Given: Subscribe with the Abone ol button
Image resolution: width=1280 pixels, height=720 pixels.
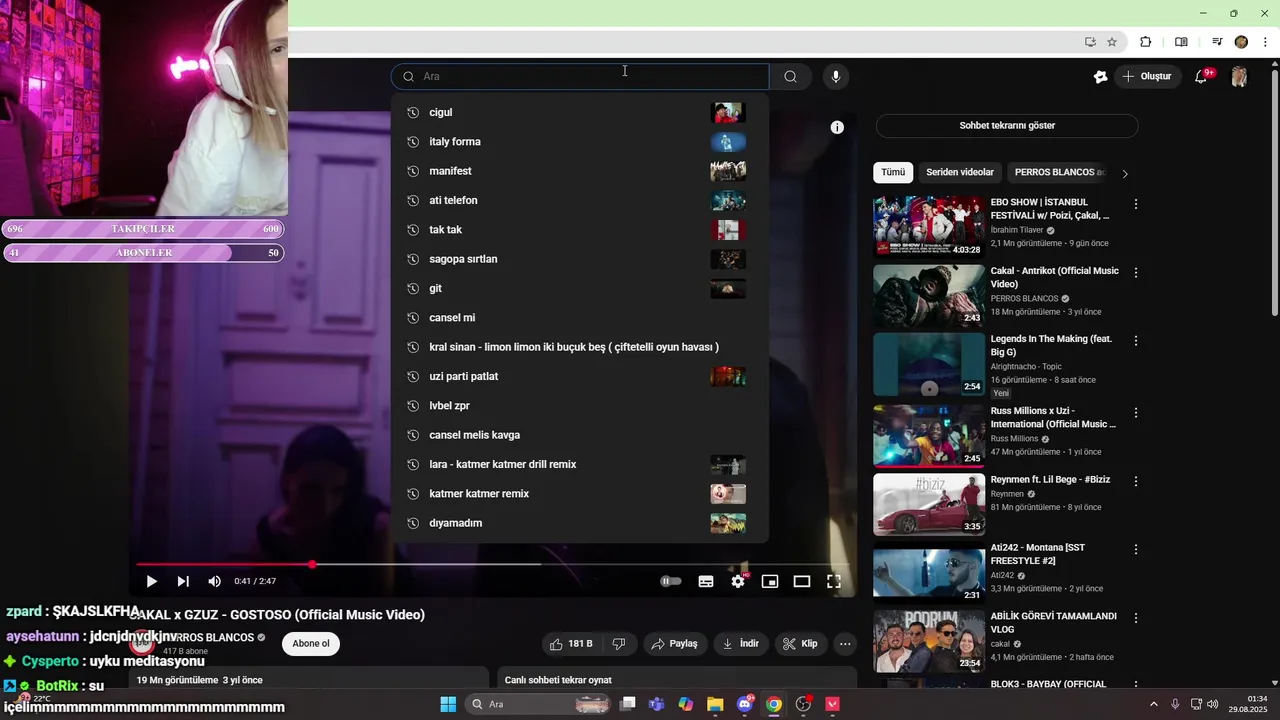Looking at the screenshot, I should point(311,643).
